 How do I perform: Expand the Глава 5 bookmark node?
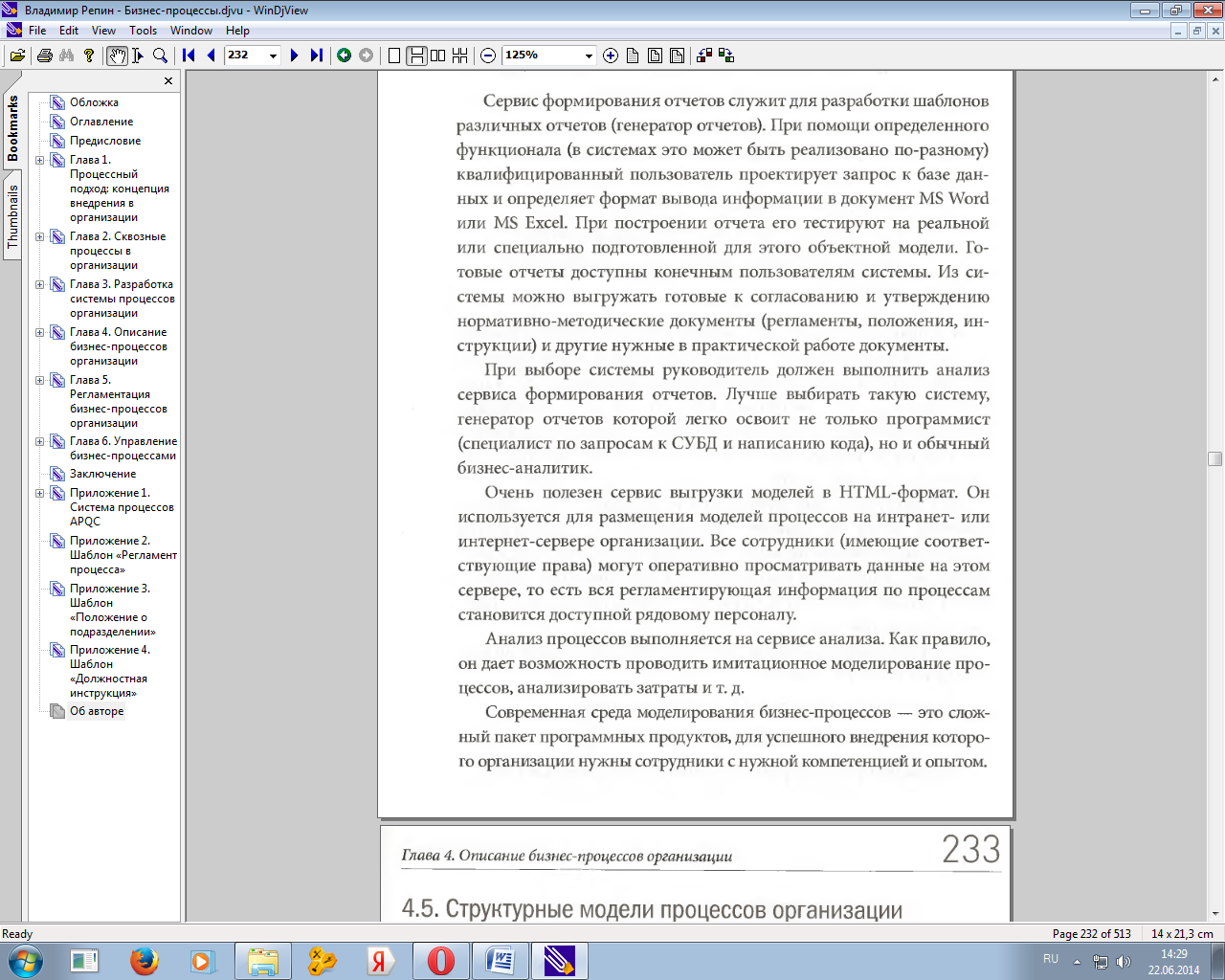pyautogui.click(x=39, y=380)
